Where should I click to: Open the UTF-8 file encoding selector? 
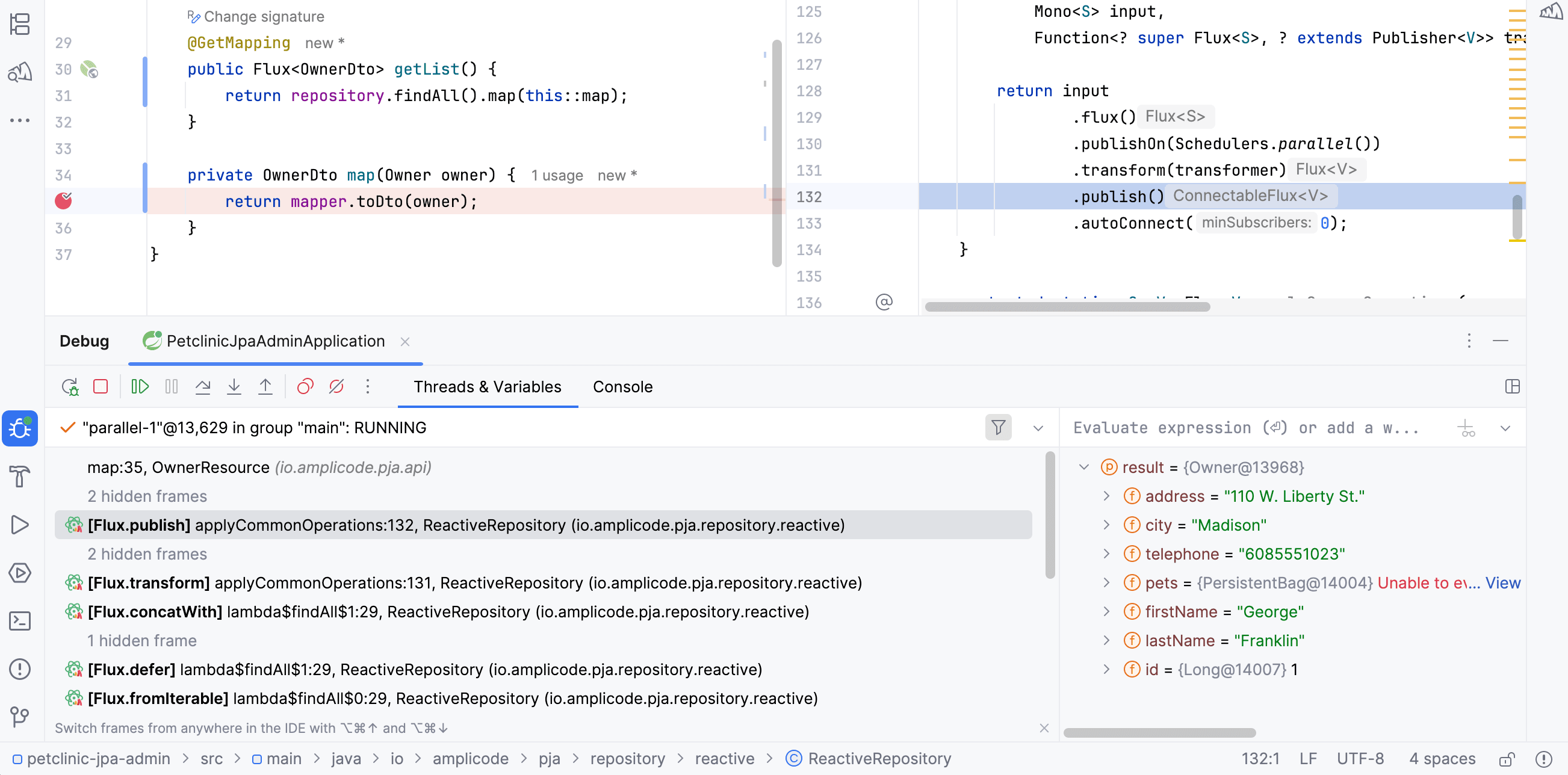pos(1360,759)
